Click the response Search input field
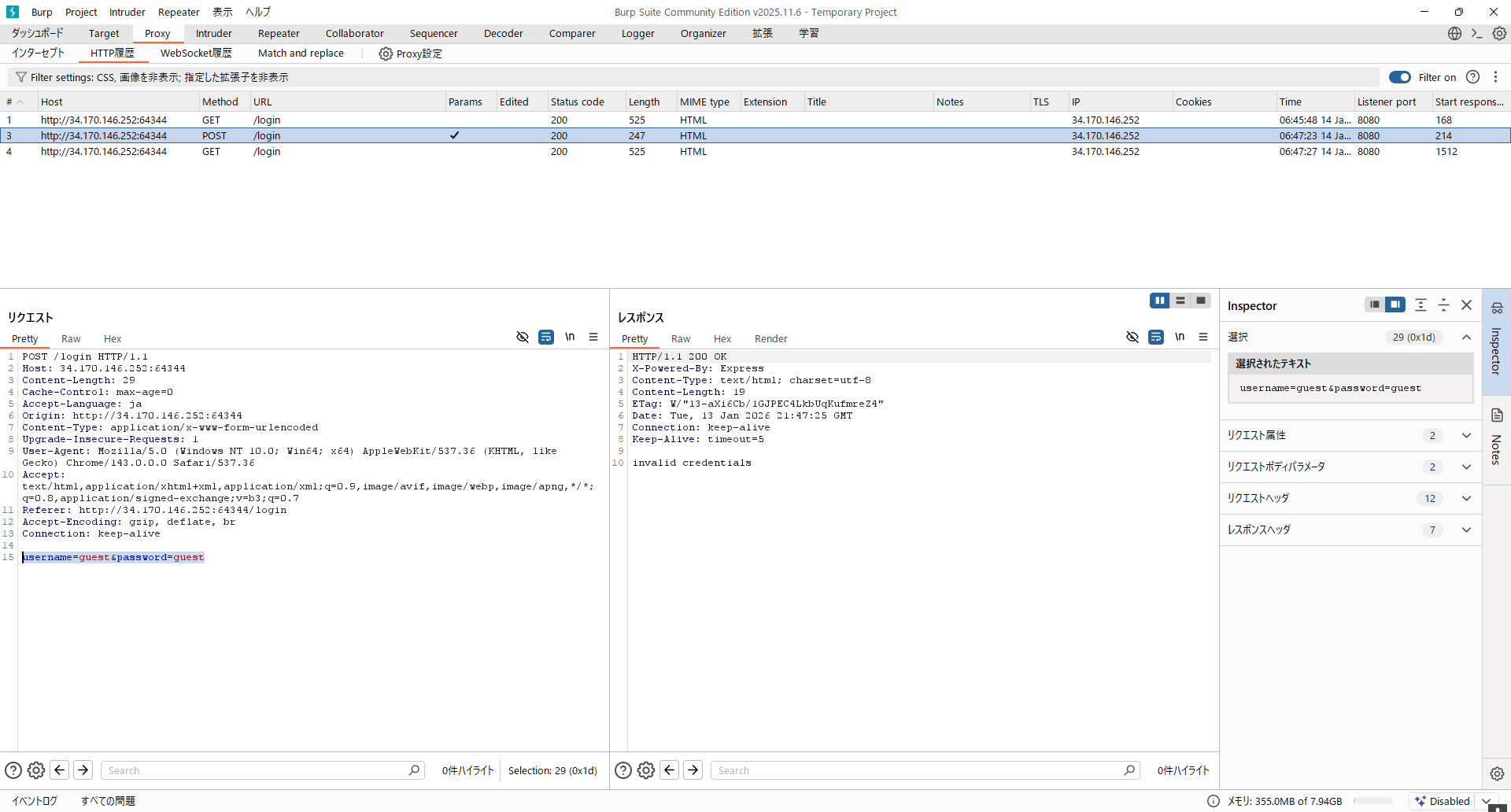 (925, 770)
